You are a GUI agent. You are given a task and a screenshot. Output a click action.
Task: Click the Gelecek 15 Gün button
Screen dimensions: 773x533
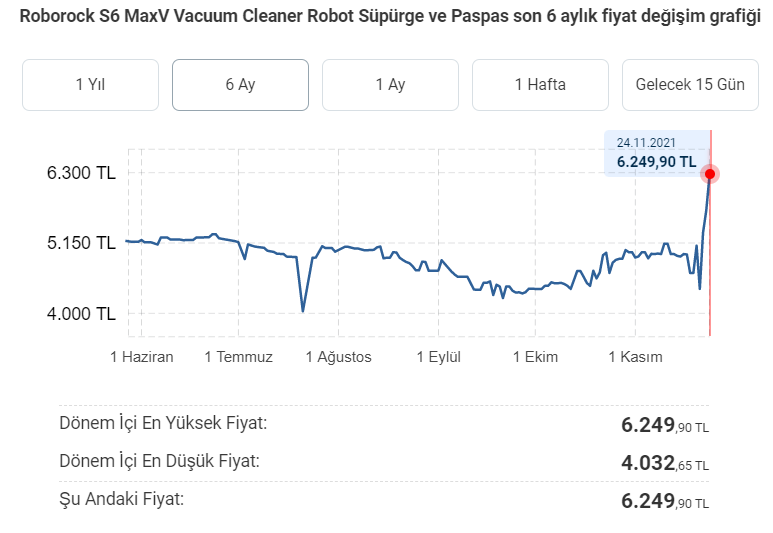[690, 85]
